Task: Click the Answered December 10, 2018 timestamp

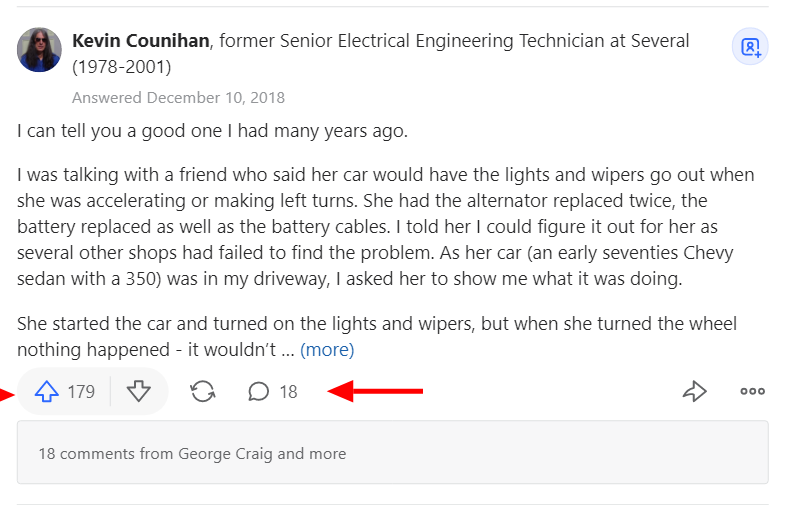Action: 178,98
